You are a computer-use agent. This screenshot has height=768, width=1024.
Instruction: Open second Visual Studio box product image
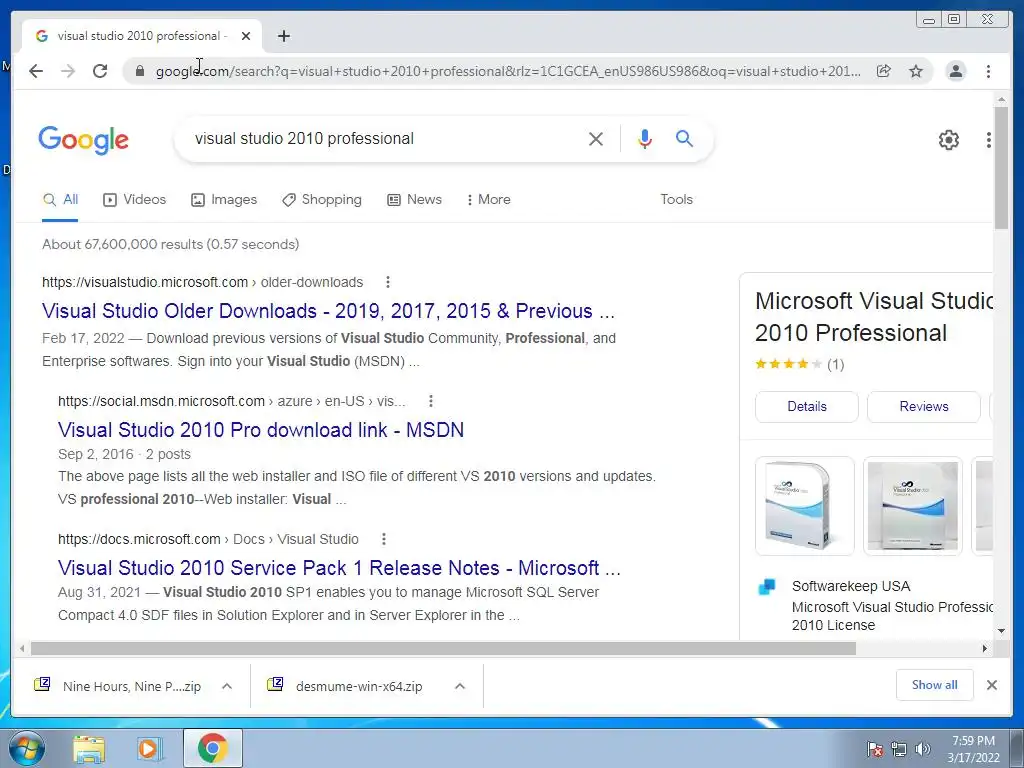912,506
